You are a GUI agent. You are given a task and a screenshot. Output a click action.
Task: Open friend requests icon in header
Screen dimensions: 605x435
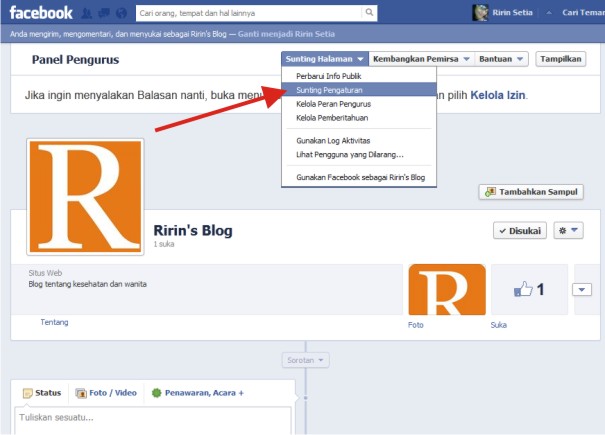87,14
